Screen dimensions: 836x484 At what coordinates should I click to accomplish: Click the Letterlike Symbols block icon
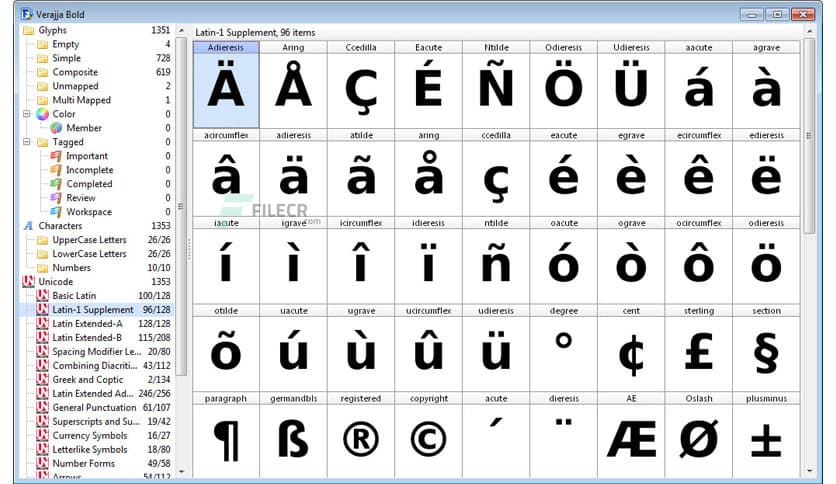(x=43, y=449)
